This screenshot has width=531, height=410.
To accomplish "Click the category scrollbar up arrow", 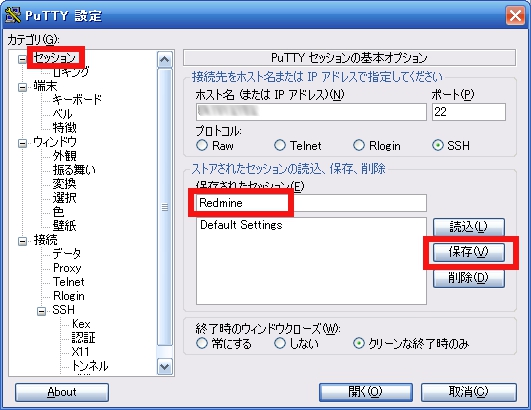I will click(165, 60).
